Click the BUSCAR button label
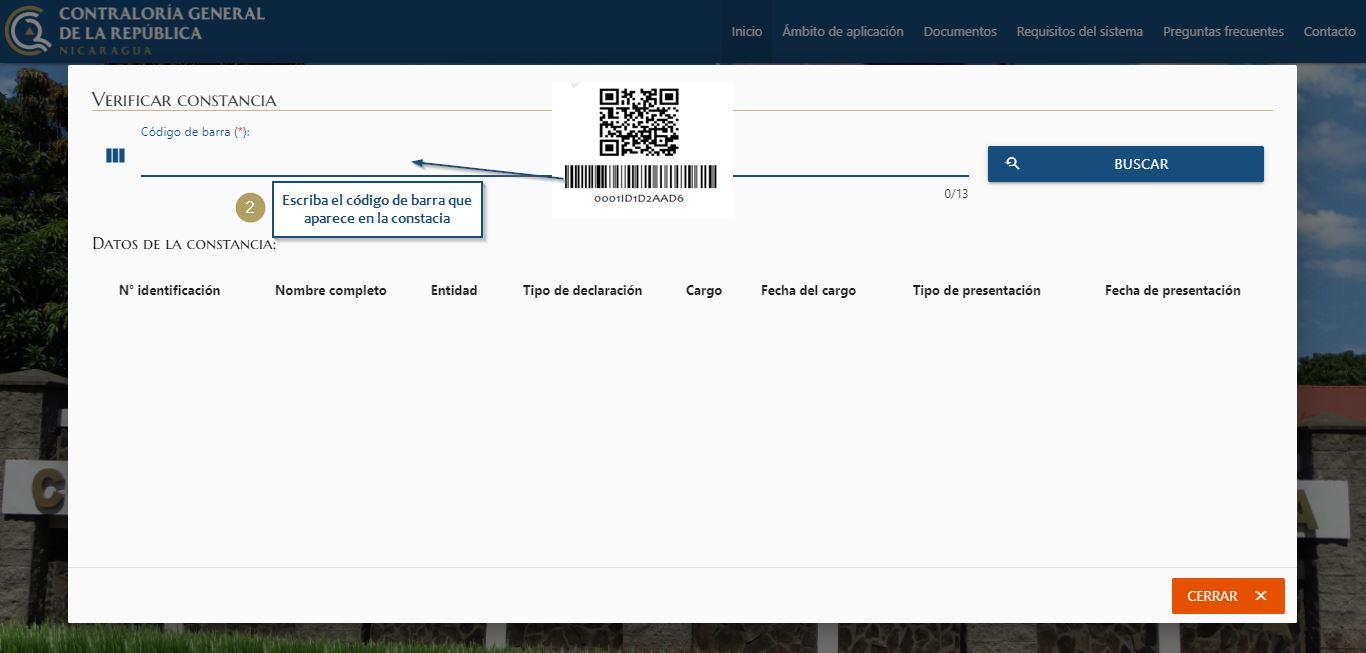The width and height of the screenshot is (1366, 653). pos(1141,164)
